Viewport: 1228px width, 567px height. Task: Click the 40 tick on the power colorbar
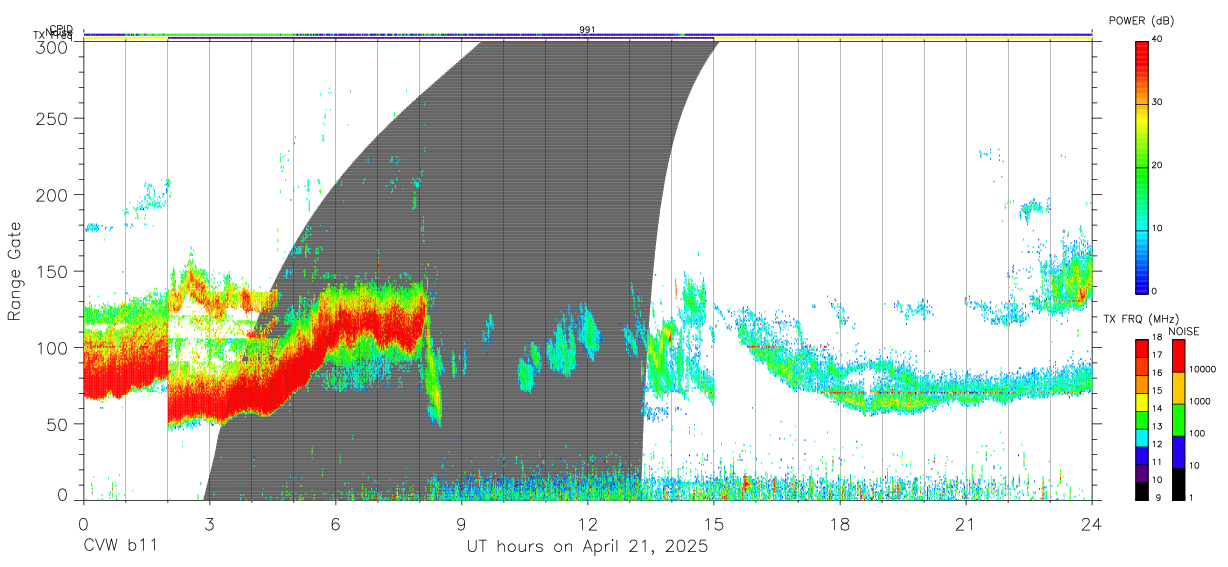coord(1157,39)
